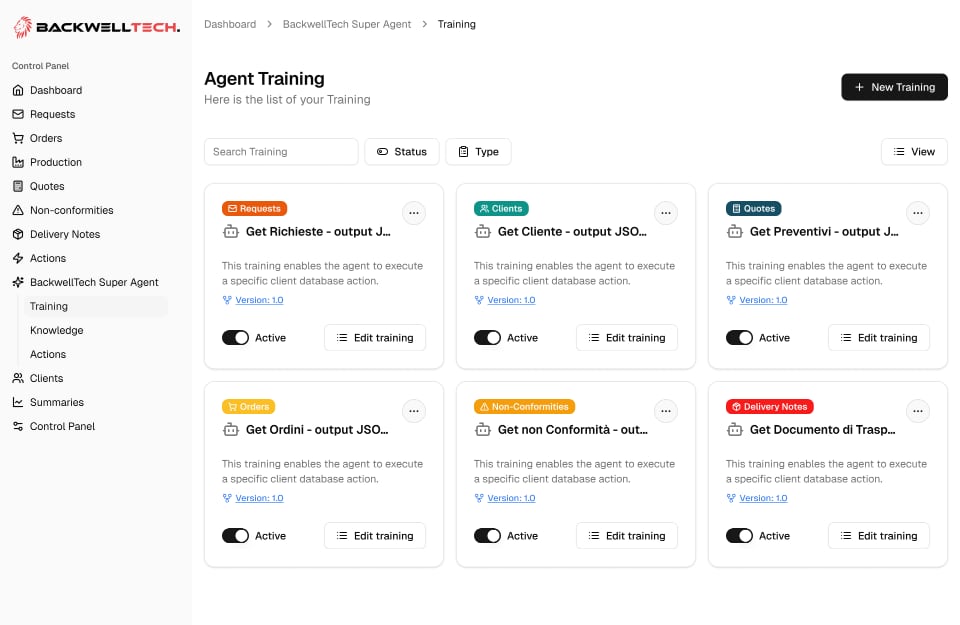Click the BackwellTech Super Agent breadcrumb
This screenshot has width=960, height=625.
tap(347, 24)
